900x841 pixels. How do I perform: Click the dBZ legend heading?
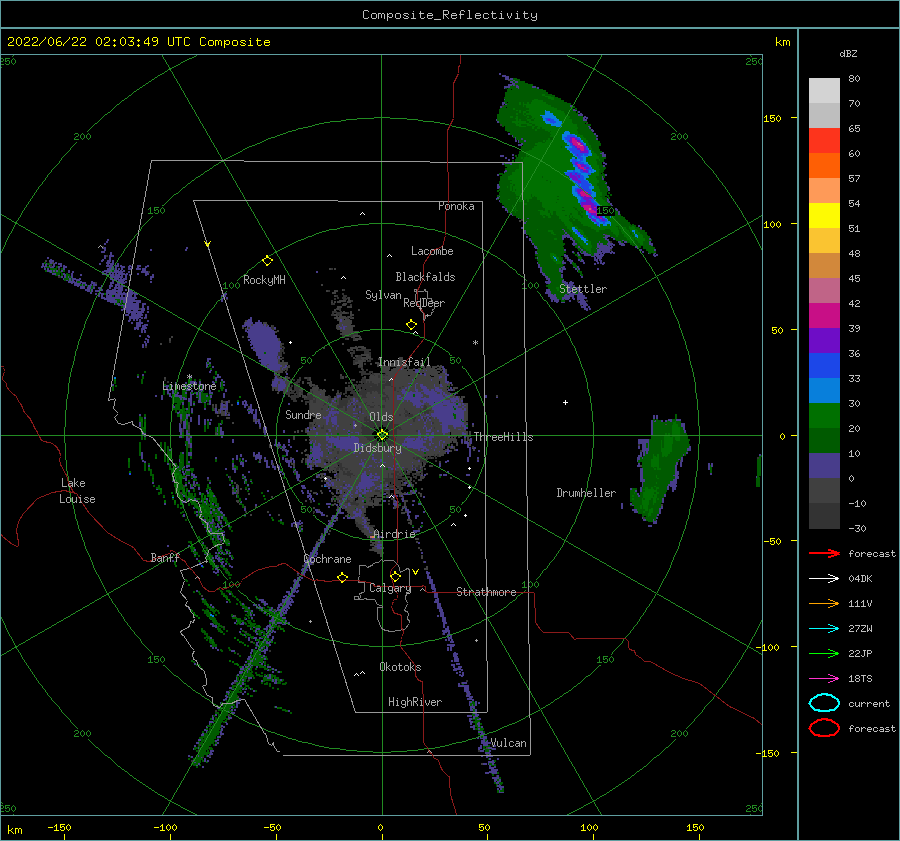pyautogui.click(x=848, y=53)
